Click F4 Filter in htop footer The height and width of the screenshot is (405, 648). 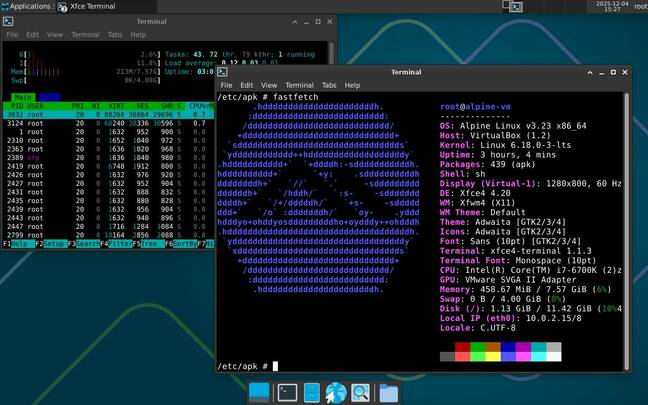[x=116, y=244]
